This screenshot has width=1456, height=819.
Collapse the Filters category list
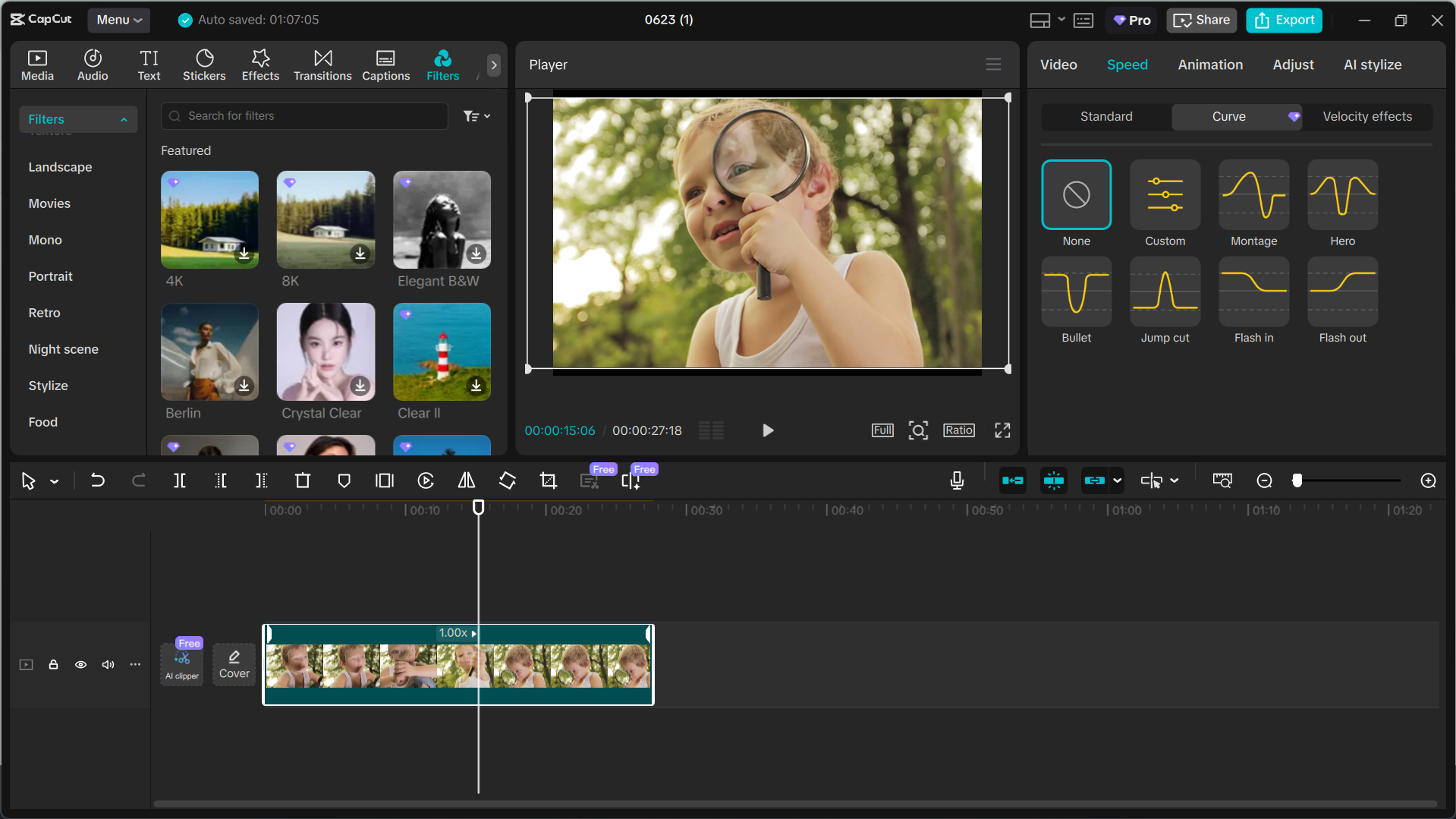click(x=124, y=119)
